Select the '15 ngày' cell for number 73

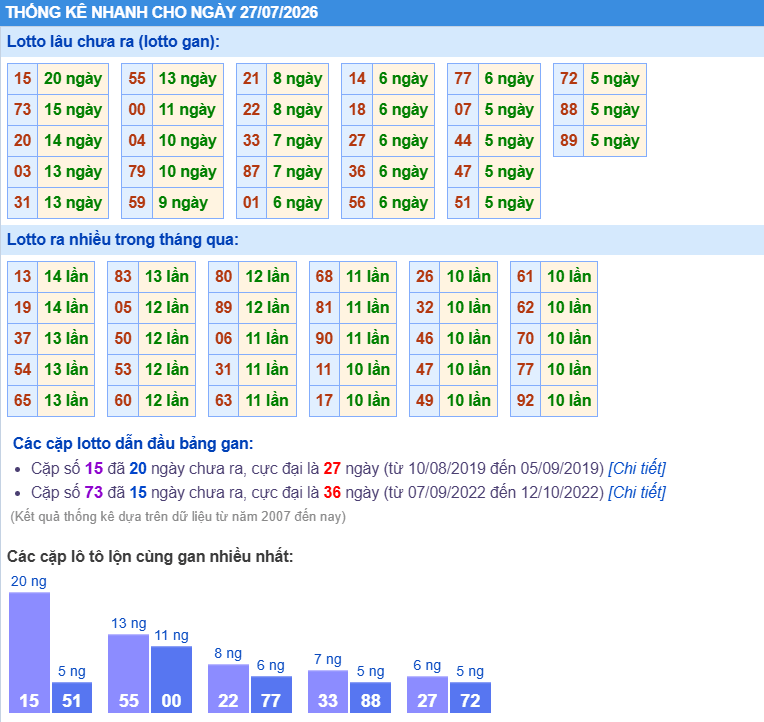[x=73, y=110]
